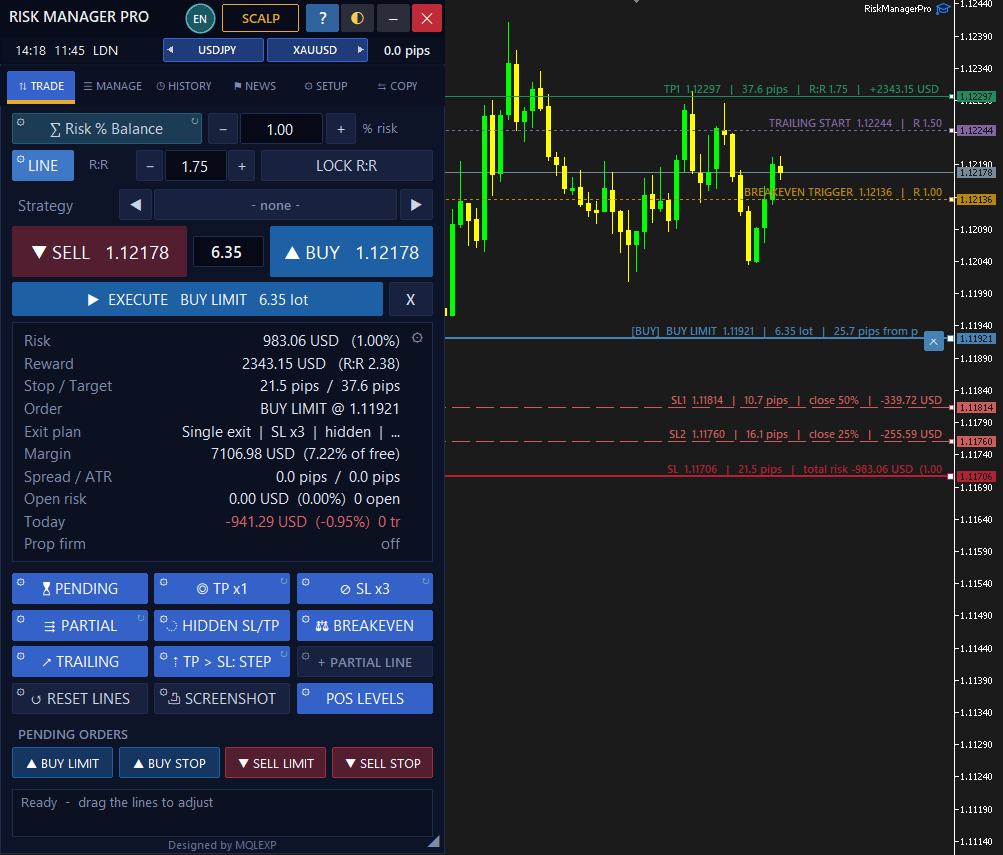Click RESET LINES
The image size is (1003, 855).
(x=80, y=699)
